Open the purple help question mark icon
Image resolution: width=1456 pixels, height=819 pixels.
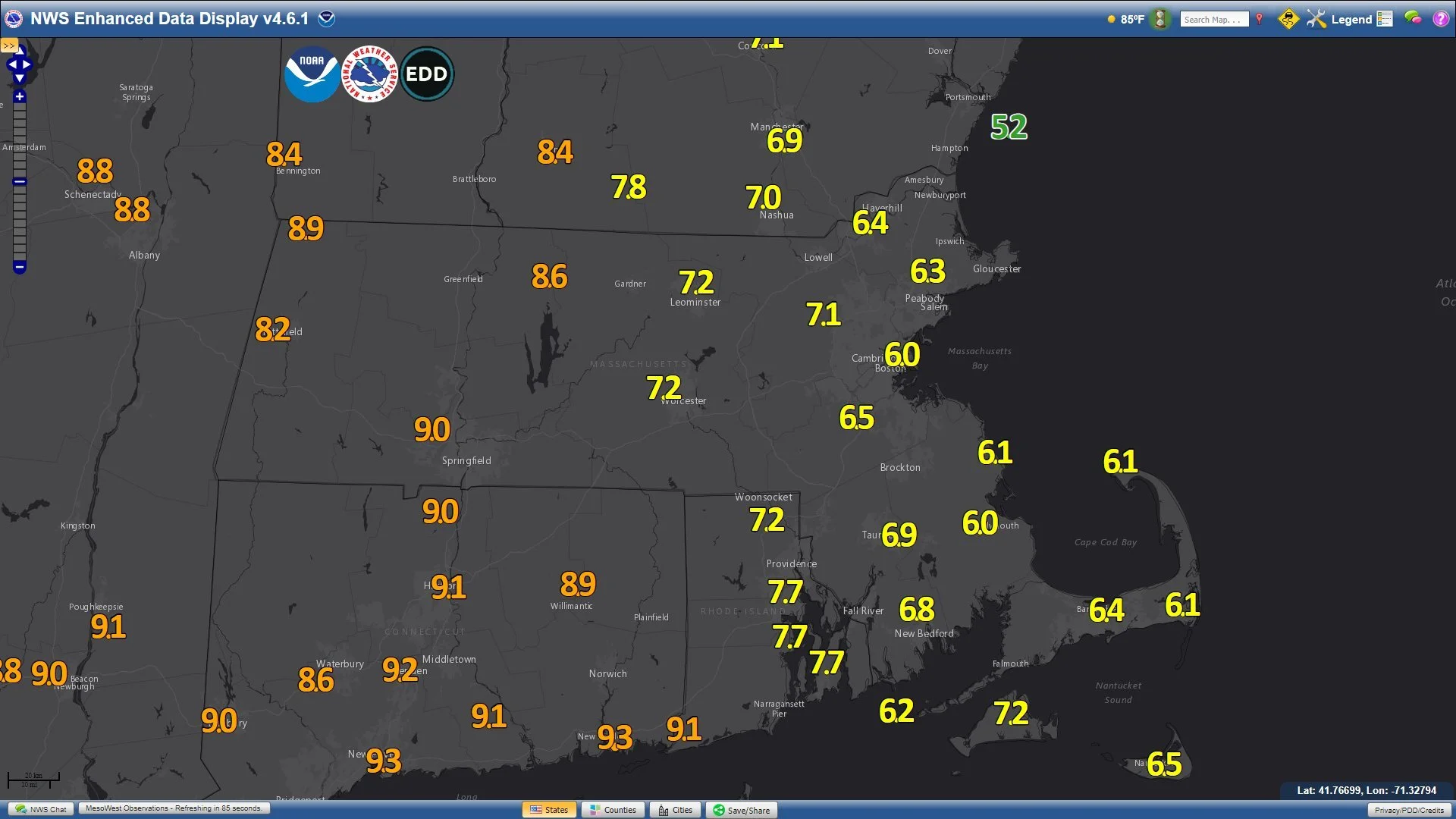(x=1441, y=19)
